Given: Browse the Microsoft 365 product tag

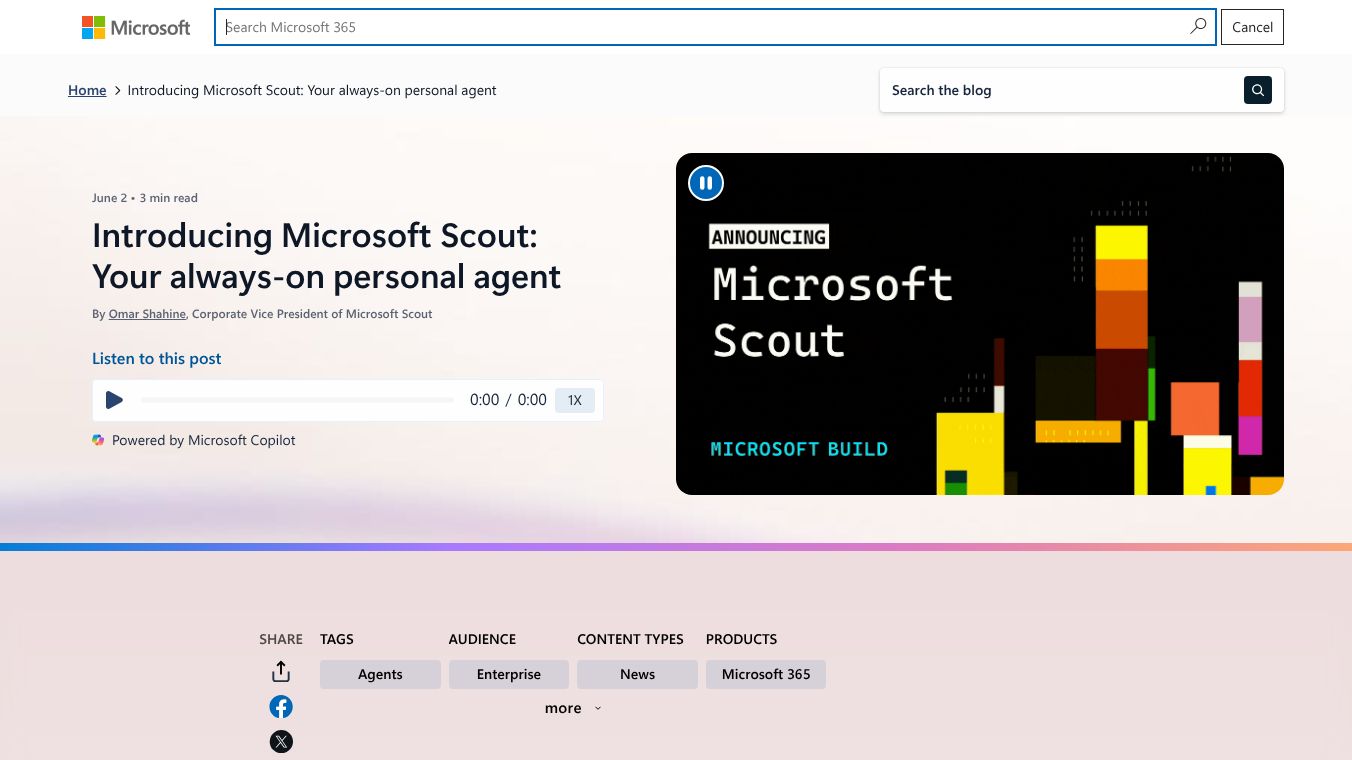Looking at the screenshot, I should coord(766,674).
